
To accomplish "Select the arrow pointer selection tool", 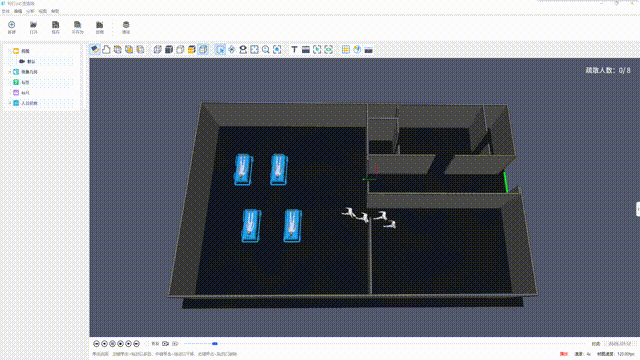I will click(x=220, y=49).
